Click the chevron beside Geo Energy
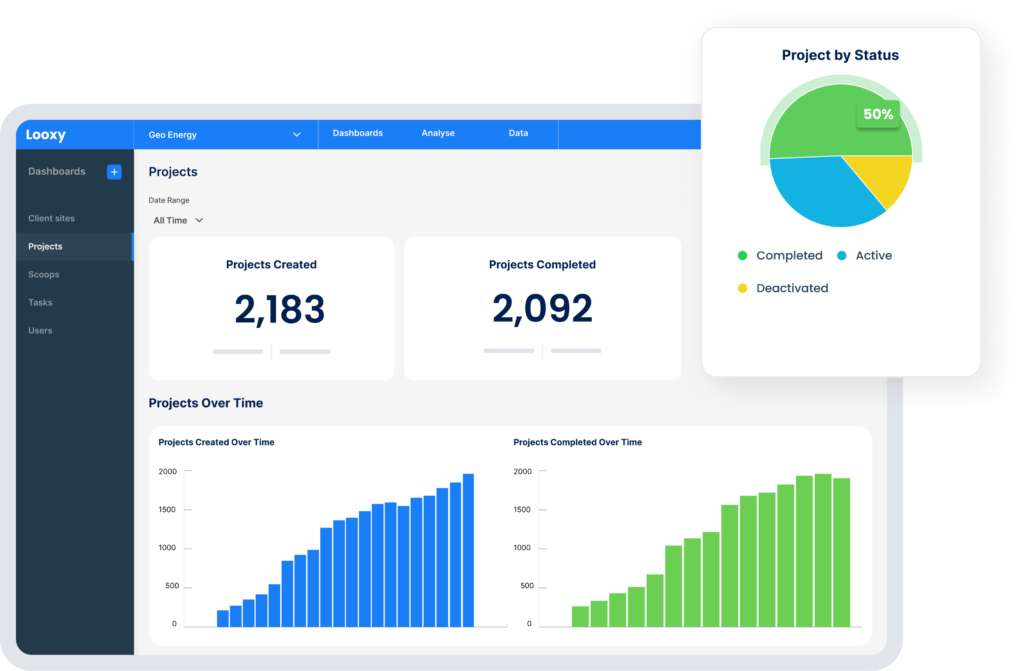 pos(296,134)
